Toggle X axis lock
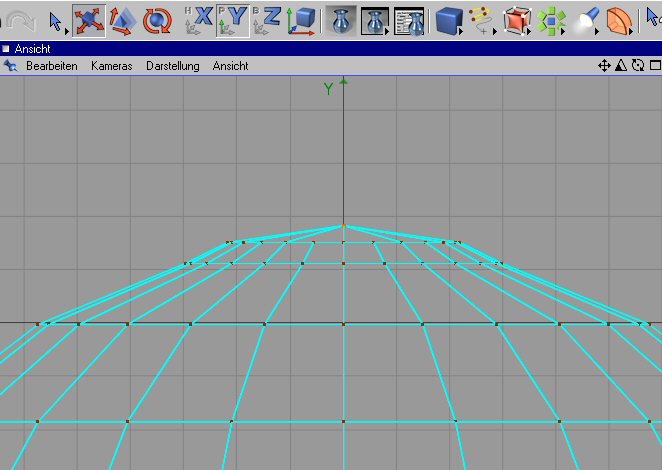Image resolution: width=662 pixels, height=470 pixels. click(199, 19)
